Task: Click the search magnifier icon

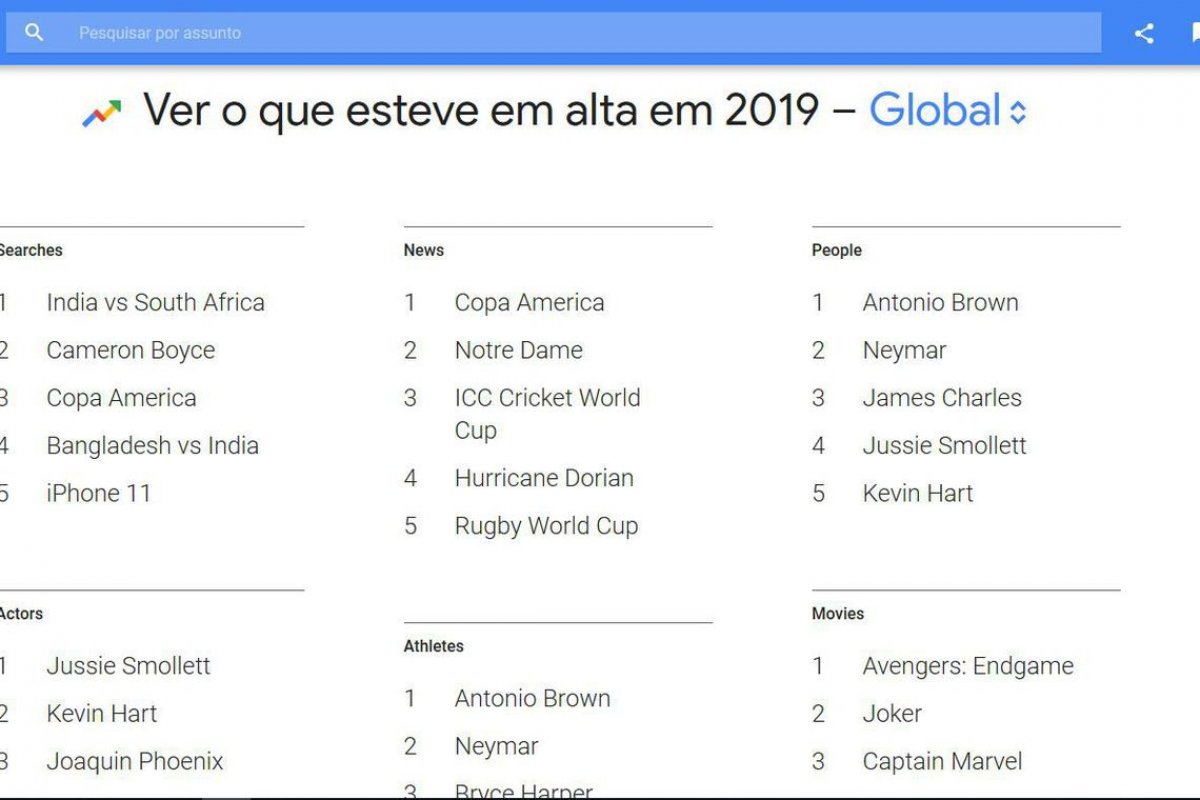Action: pos(34,33)
